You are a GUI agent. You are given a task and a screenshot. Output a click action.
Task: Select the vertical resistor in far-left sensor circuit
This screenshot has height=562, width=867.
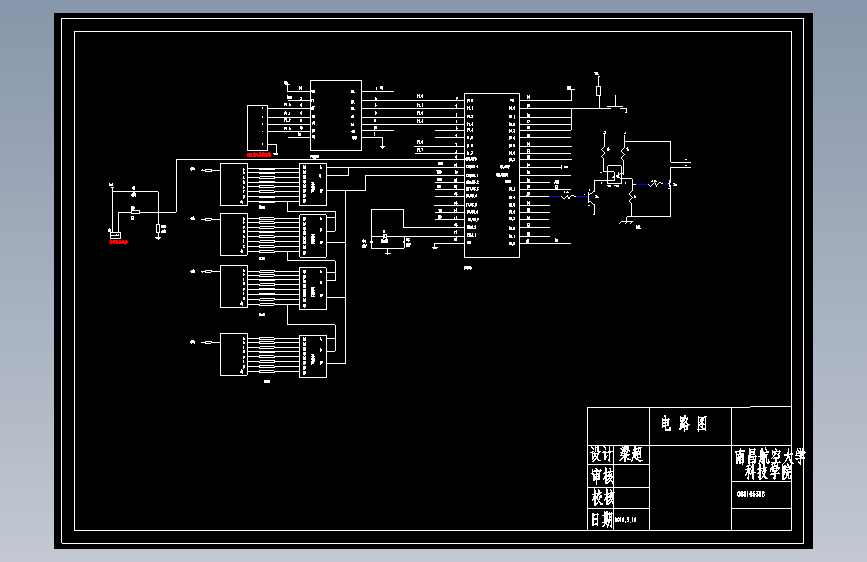coord(158,229)
